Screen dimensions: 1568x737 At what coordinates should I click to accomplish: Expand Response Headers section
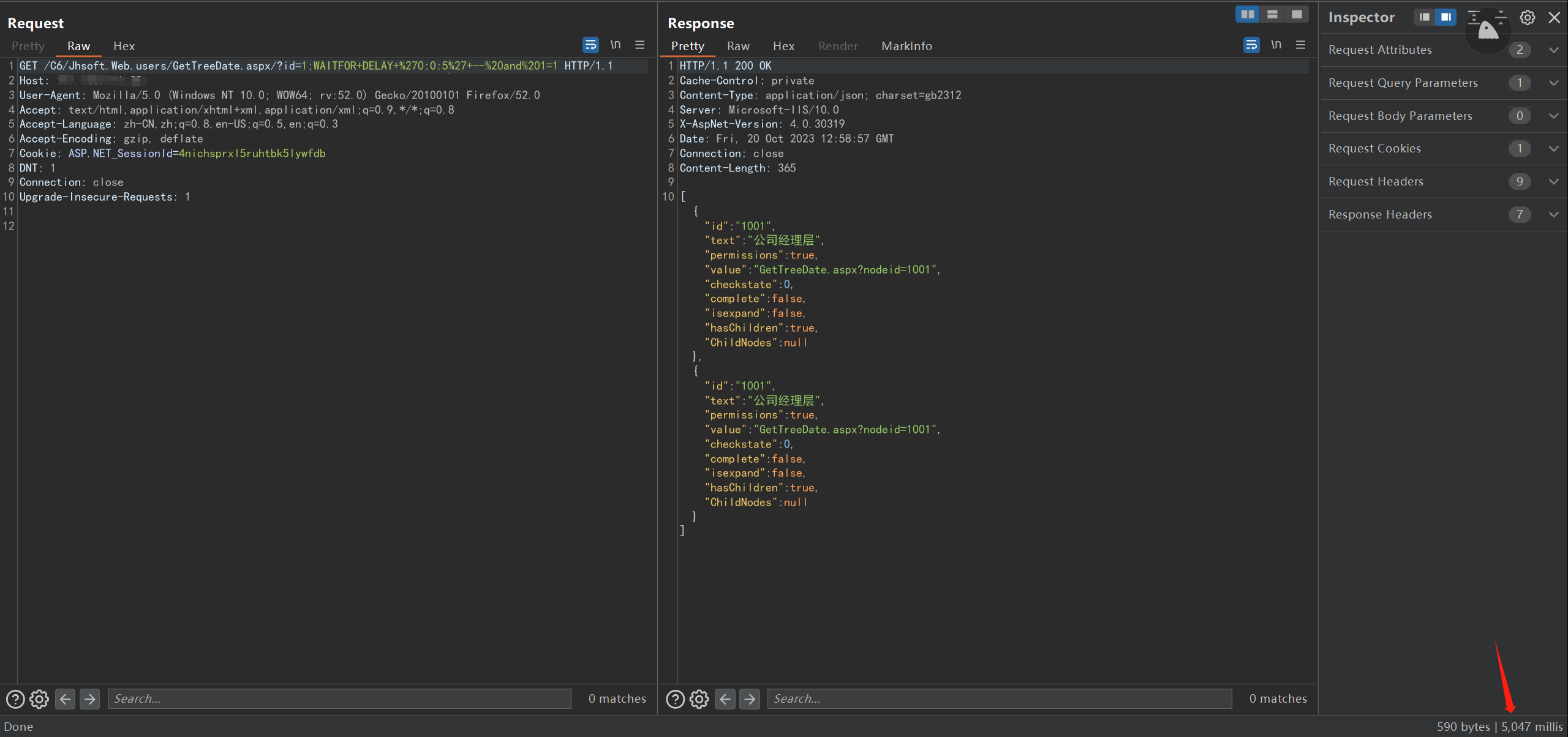point(1553,214)
